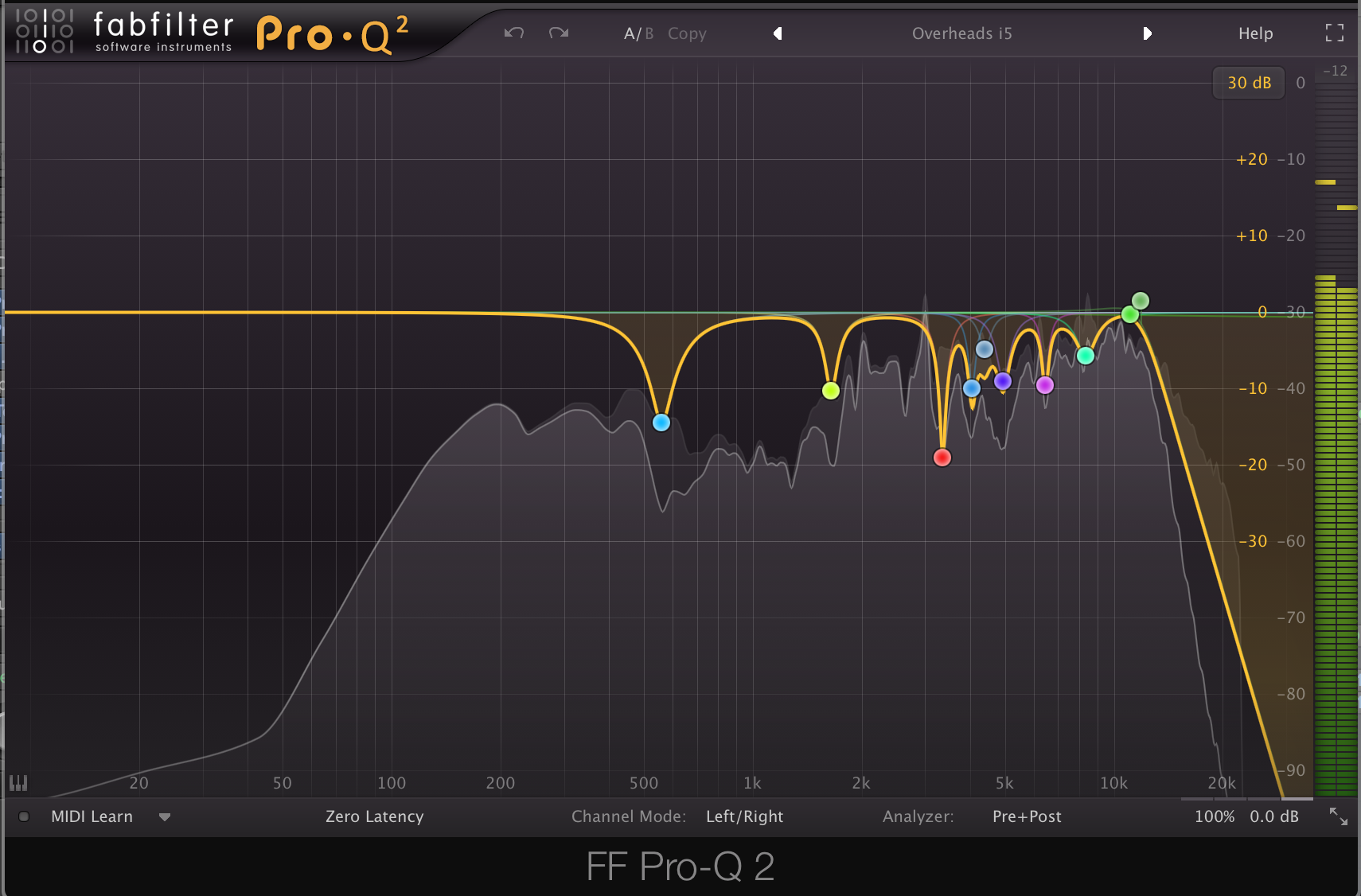Open the Overheads i5 preset menu

961,33
